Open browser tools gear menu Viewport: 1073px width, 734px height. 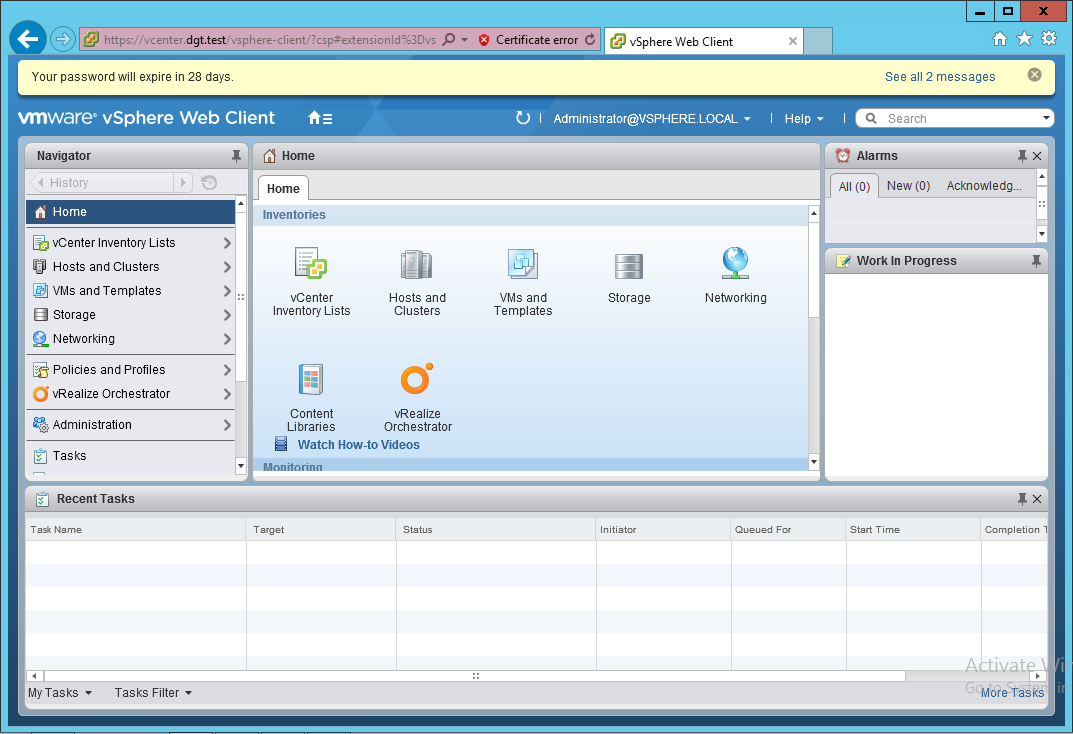(x=1048, y=38)
